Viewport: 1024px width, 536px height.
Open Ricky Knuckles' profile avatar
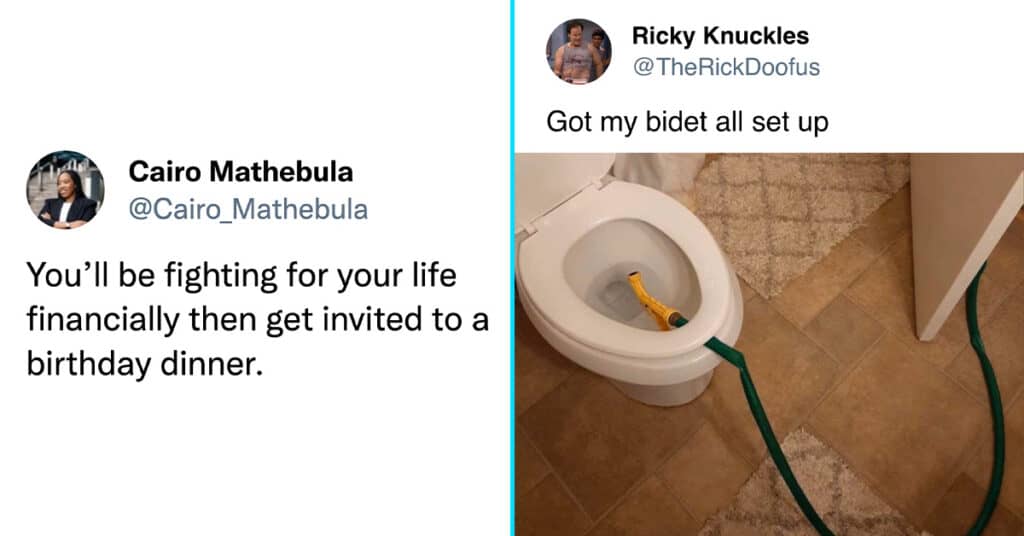pyautogui.click(x=579, y=52)
